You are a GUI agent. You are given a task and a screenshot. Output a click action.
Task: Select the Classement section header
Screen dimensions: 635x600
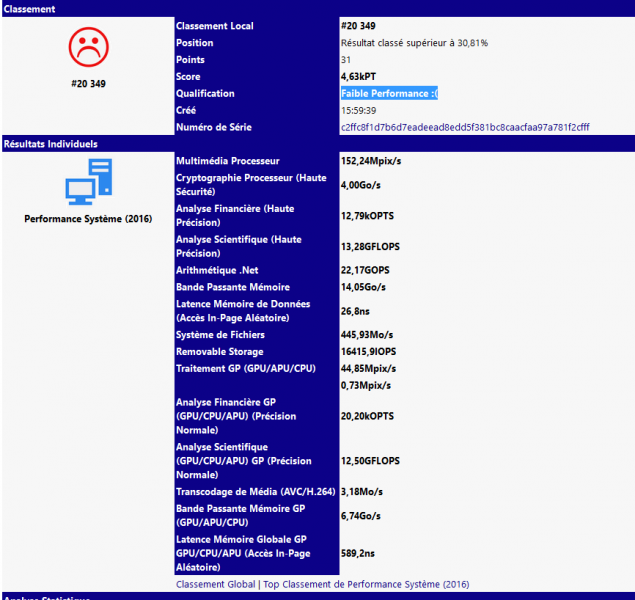click(30, 8)
